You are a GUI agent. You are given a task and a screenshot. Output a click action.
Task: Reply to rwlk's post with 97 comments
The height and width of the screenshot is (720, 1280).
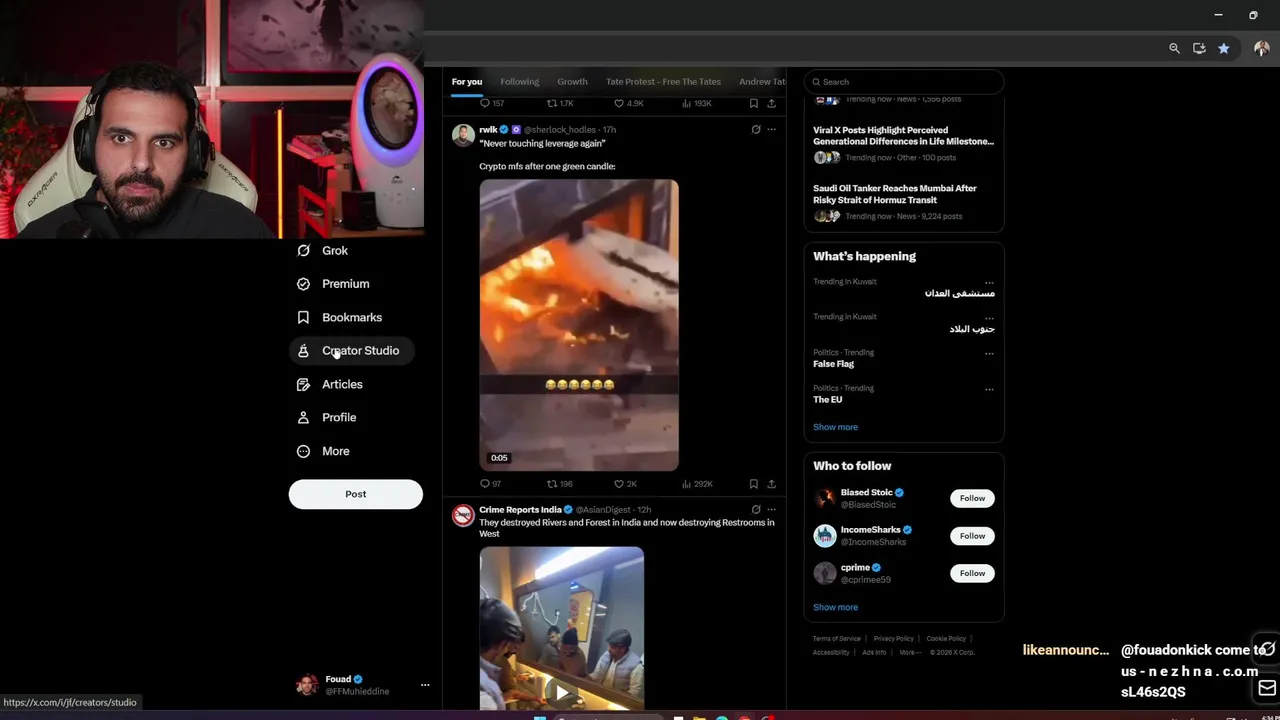pos(490,484)
